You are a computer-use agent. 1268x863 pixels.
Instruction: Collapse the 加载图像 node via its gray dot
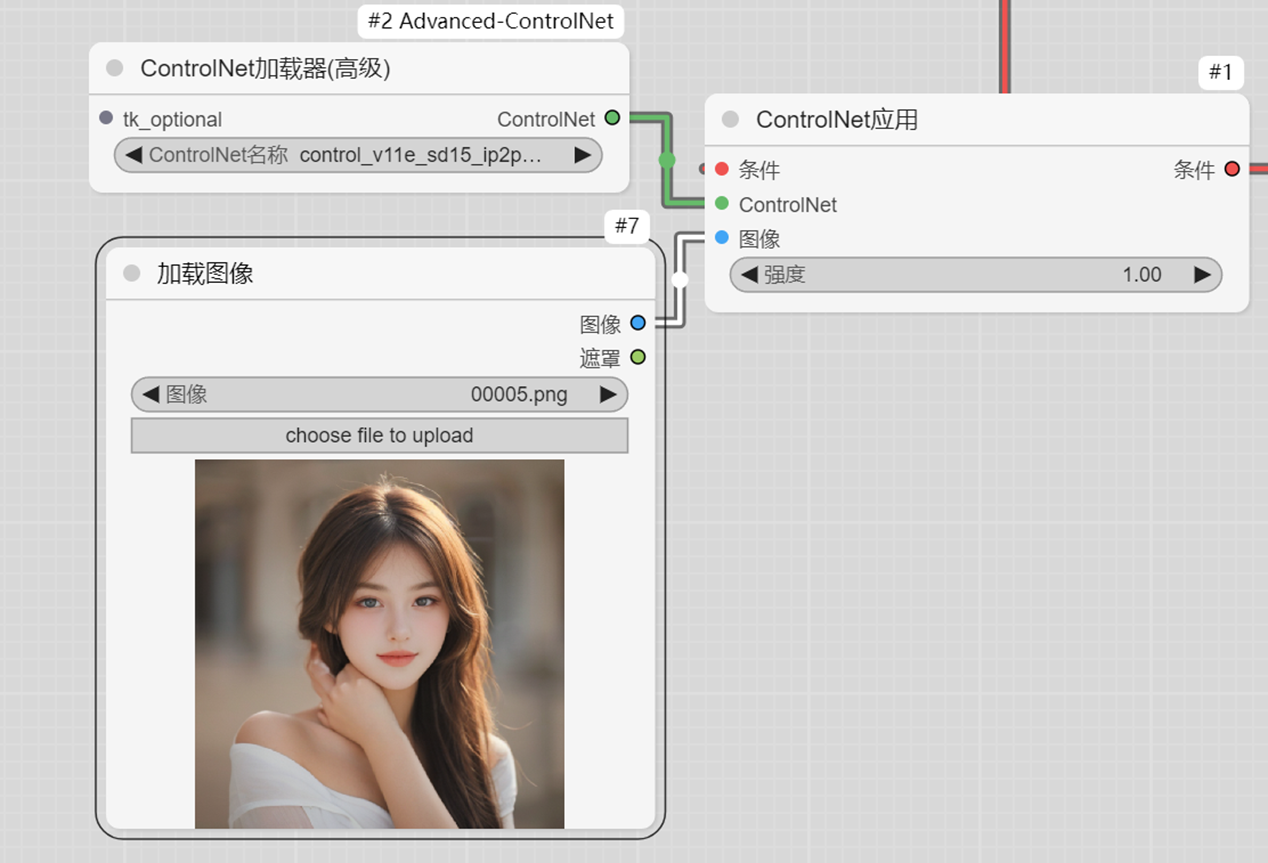(132, 273)
